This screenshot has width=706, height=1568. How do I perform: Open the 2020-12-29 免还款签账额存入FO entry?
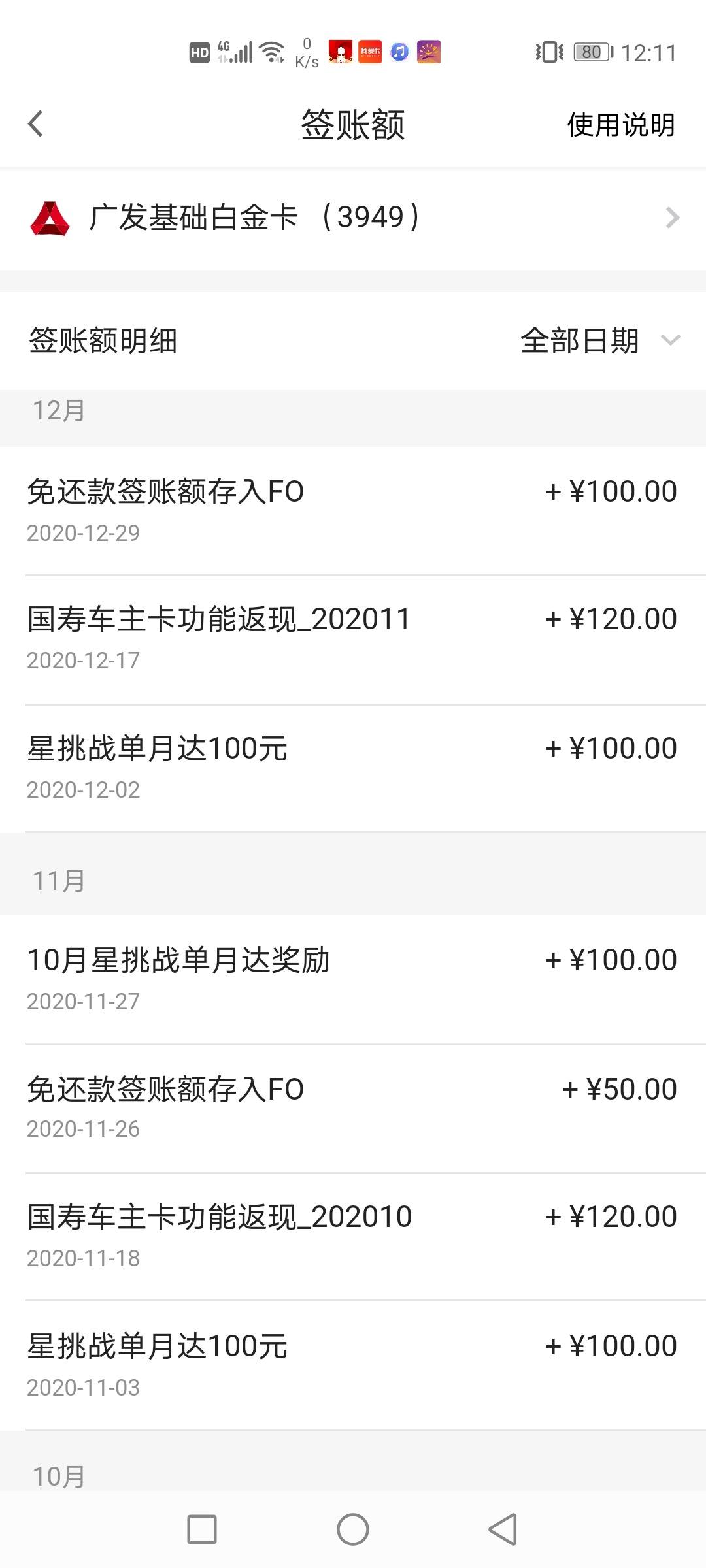pyautogui.click(x=353, y=511)
